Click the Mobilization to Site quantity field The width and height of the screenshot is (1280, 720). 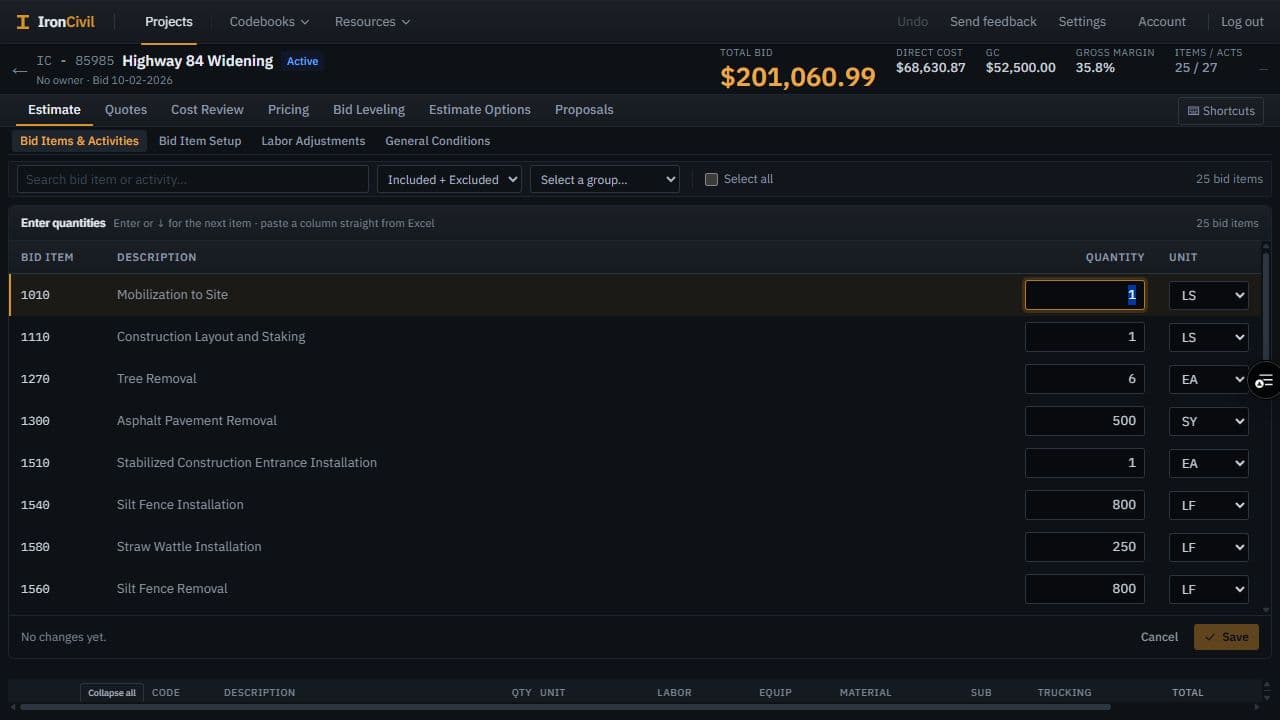click(1085, 295)
